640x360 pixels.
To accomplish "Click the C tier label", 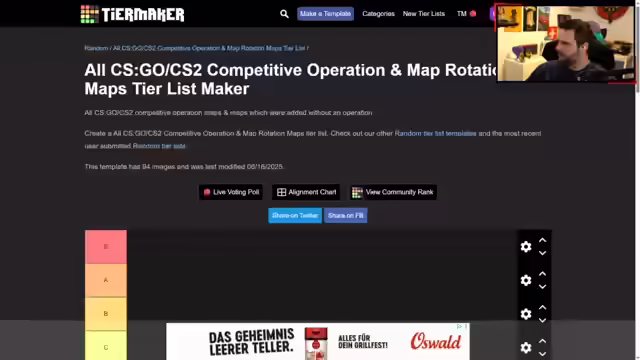I will coord(106,346).
